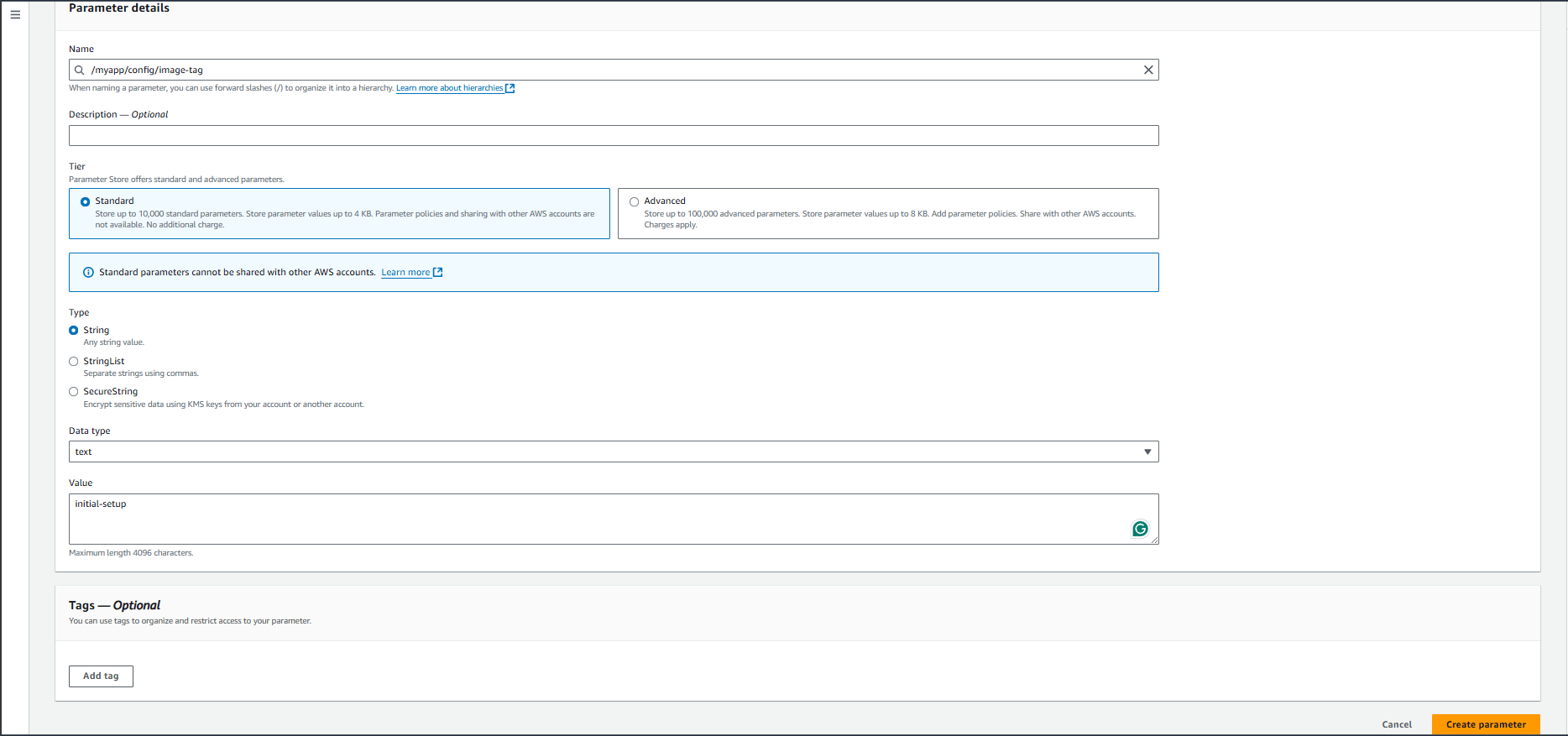Viewport: 1568px width, 736px height.
Task: Choose the SecureString parameter type
Action: [x=74, y=392]
